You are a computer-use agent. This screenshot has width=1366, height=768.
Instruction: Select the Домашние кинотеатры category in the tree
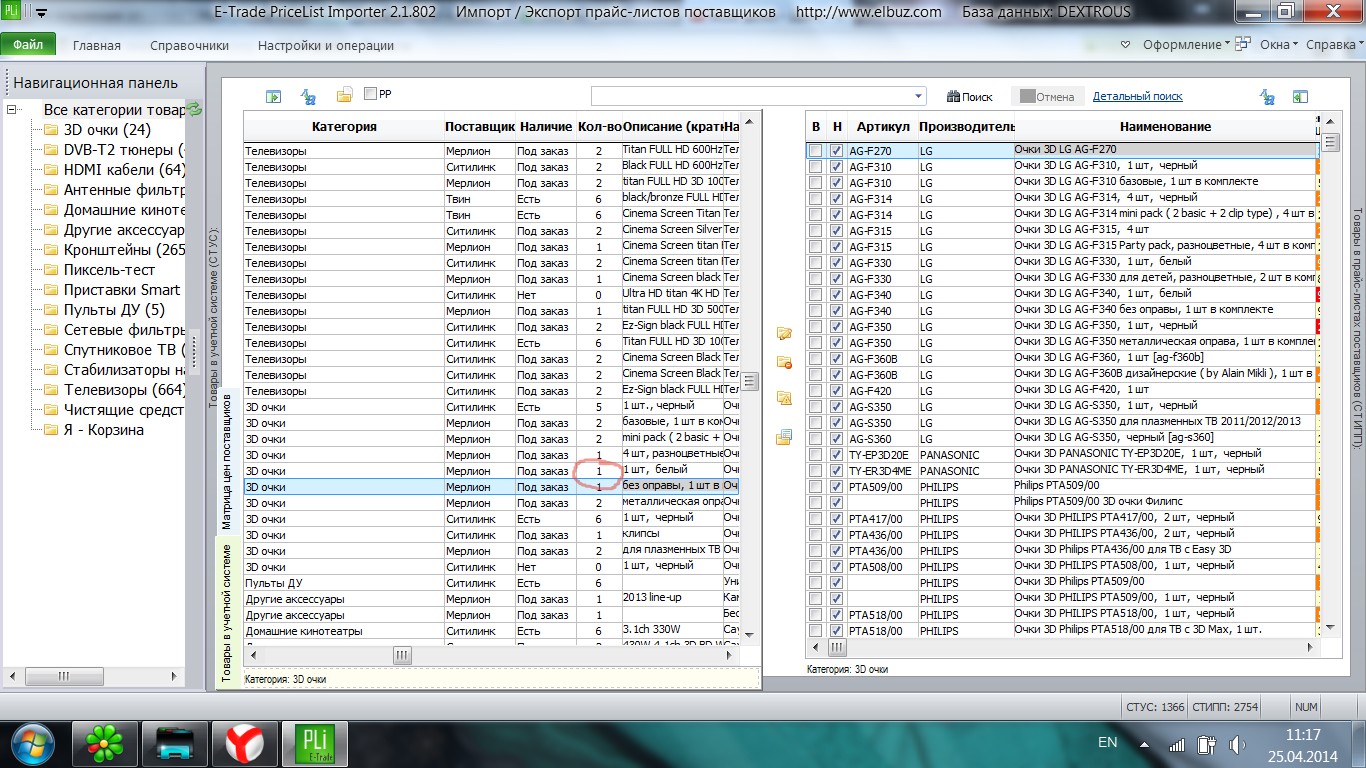[x=124, y=210]
